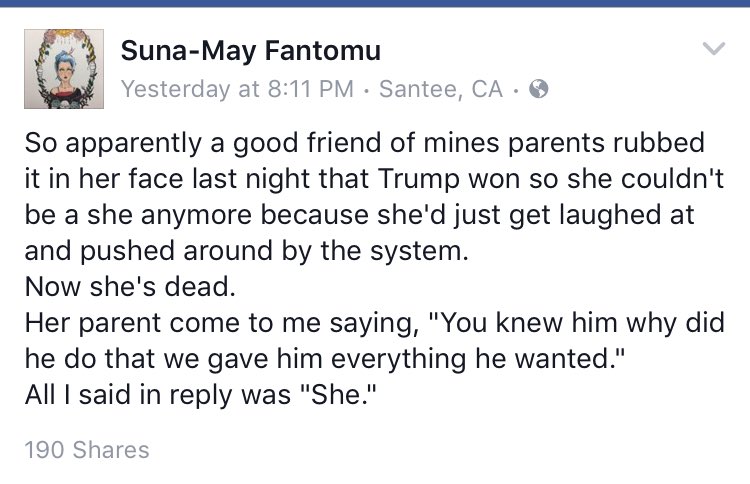Select the Santee, CA location link
750x484 pixels.
point(441,89)
